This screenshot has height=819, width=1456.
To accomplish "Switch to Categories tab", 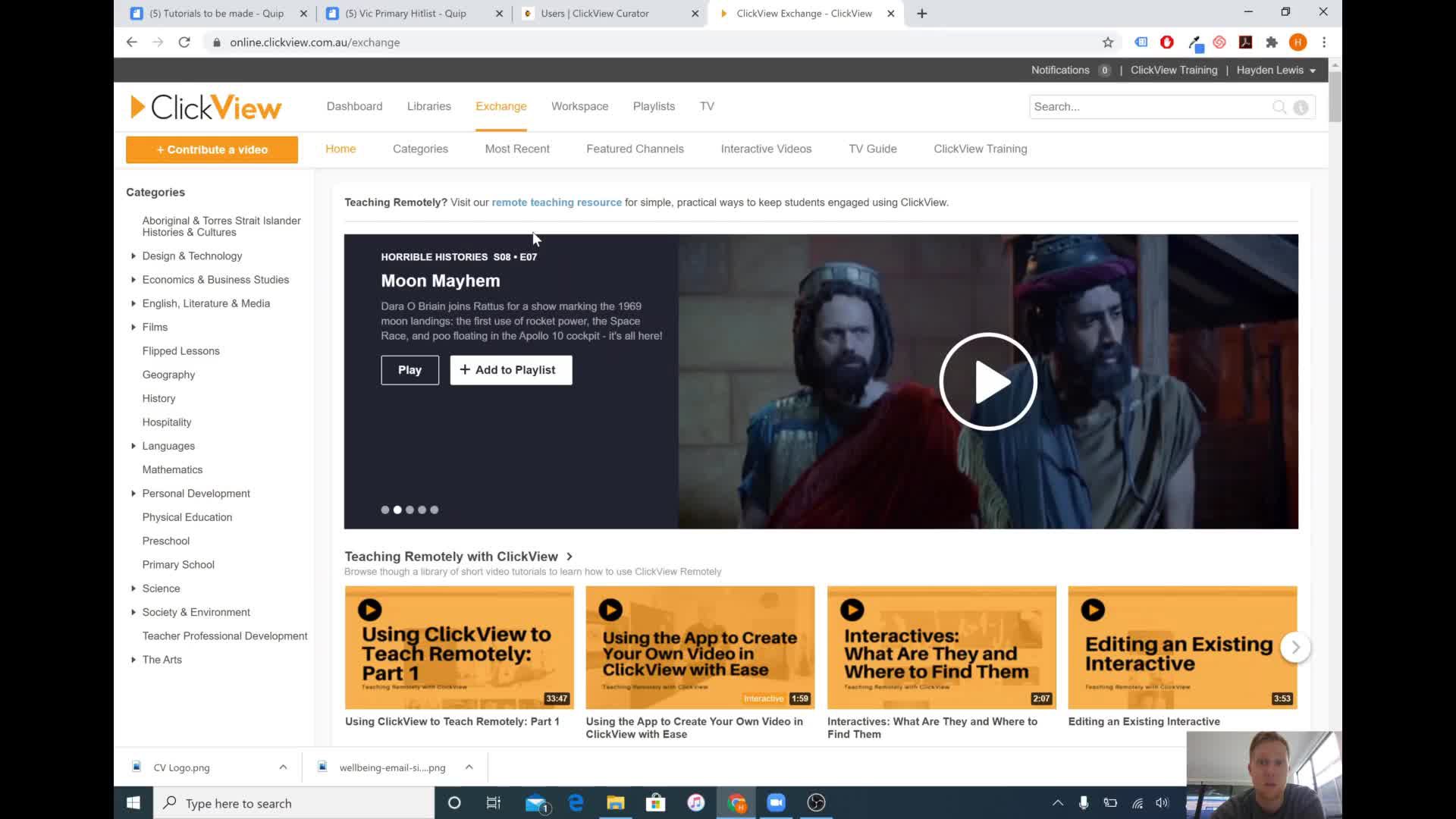I will coord(420,149).
